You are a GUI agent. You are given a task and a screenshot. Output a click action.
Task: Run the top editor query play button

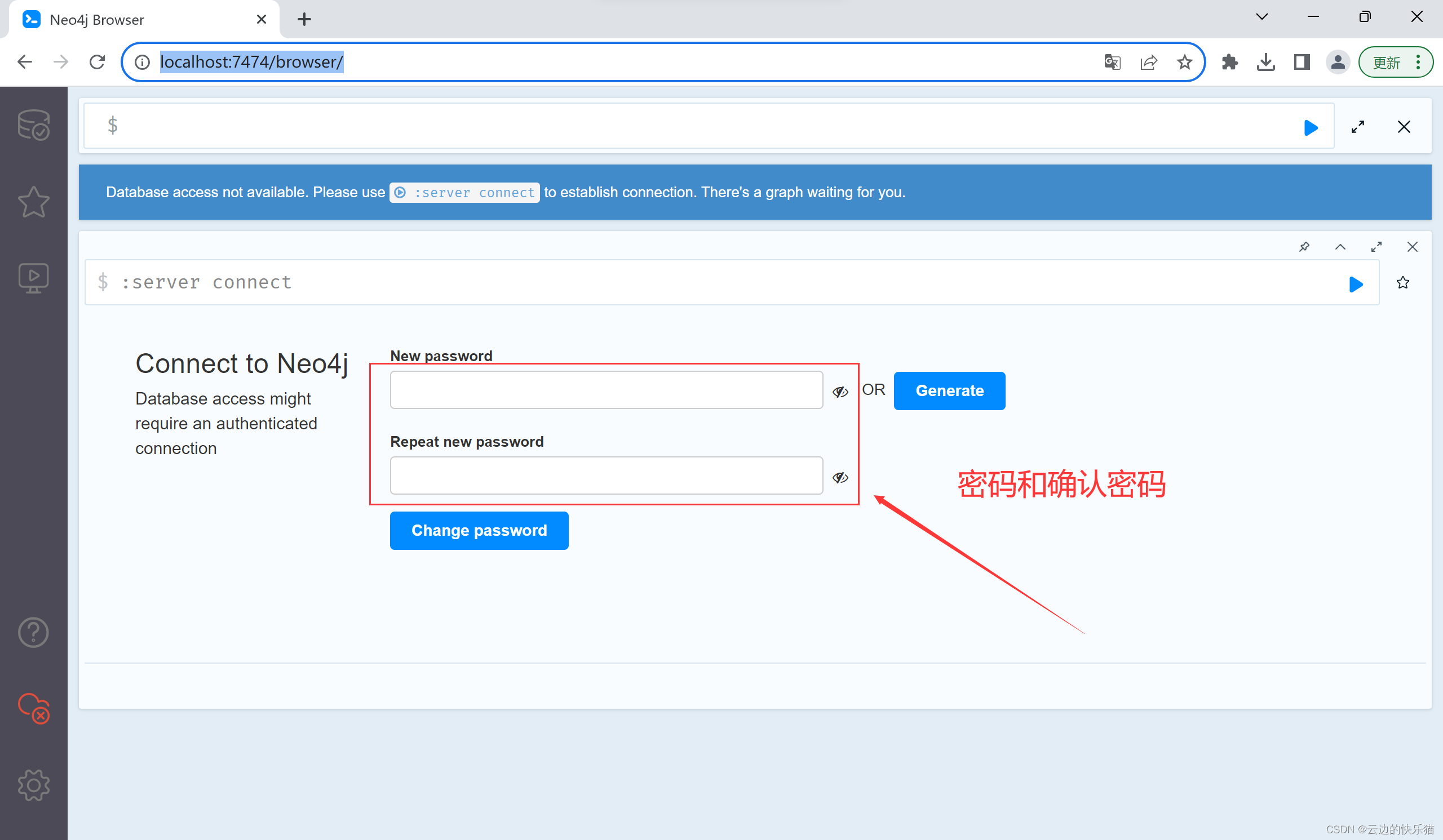(1311, 127)
